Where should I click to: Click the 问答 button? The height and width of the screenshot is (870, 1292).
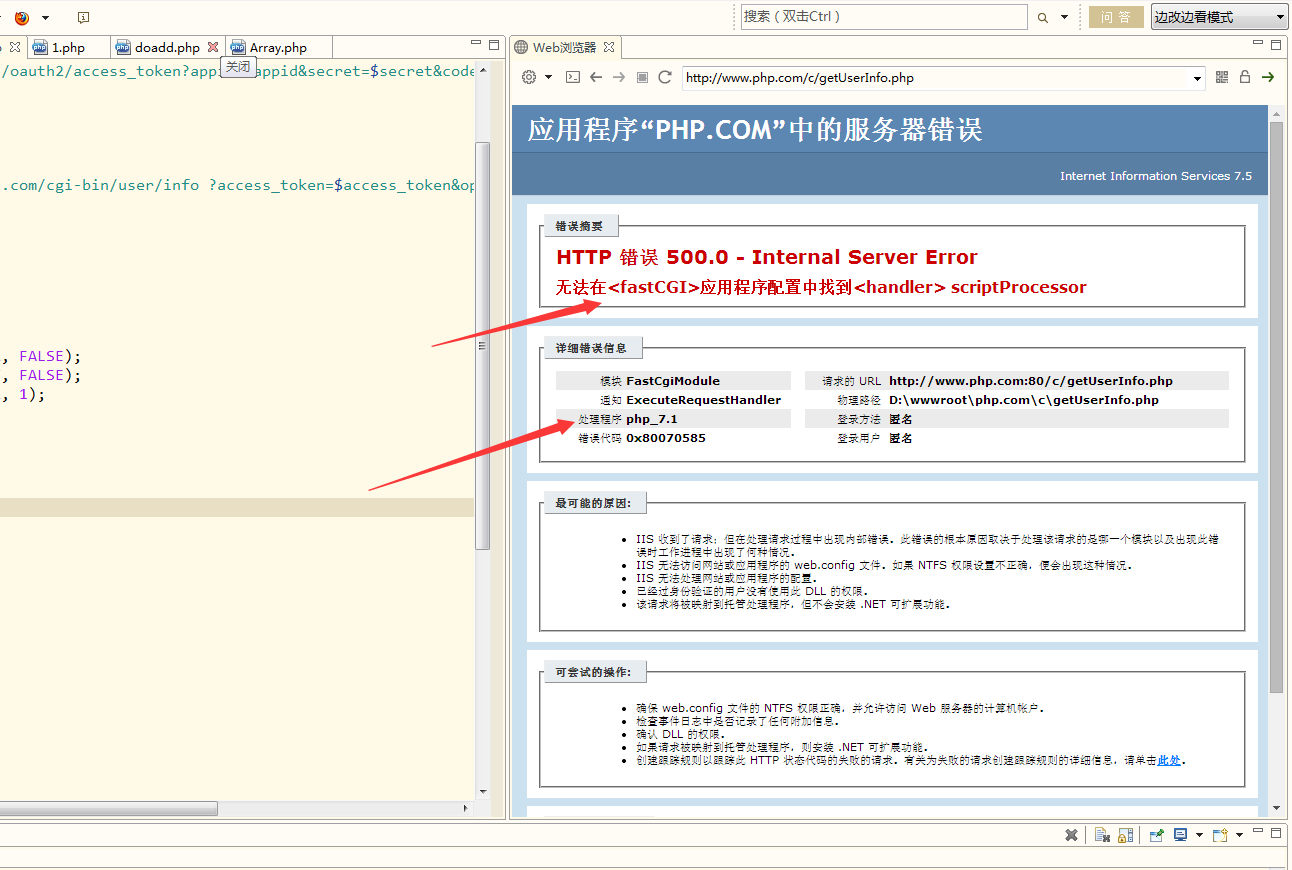coord(1116,17)
